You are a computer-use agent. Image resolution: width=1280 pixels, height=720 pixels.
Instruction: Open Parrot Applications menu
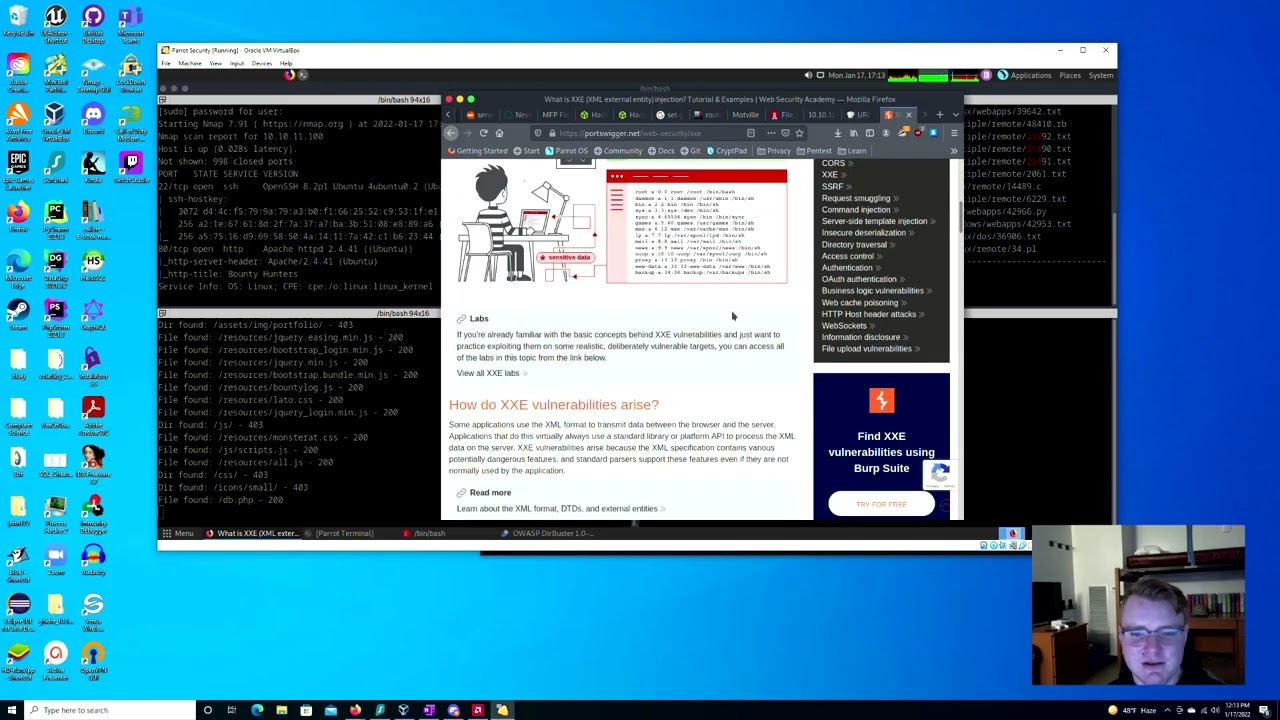coord(1025,75)
